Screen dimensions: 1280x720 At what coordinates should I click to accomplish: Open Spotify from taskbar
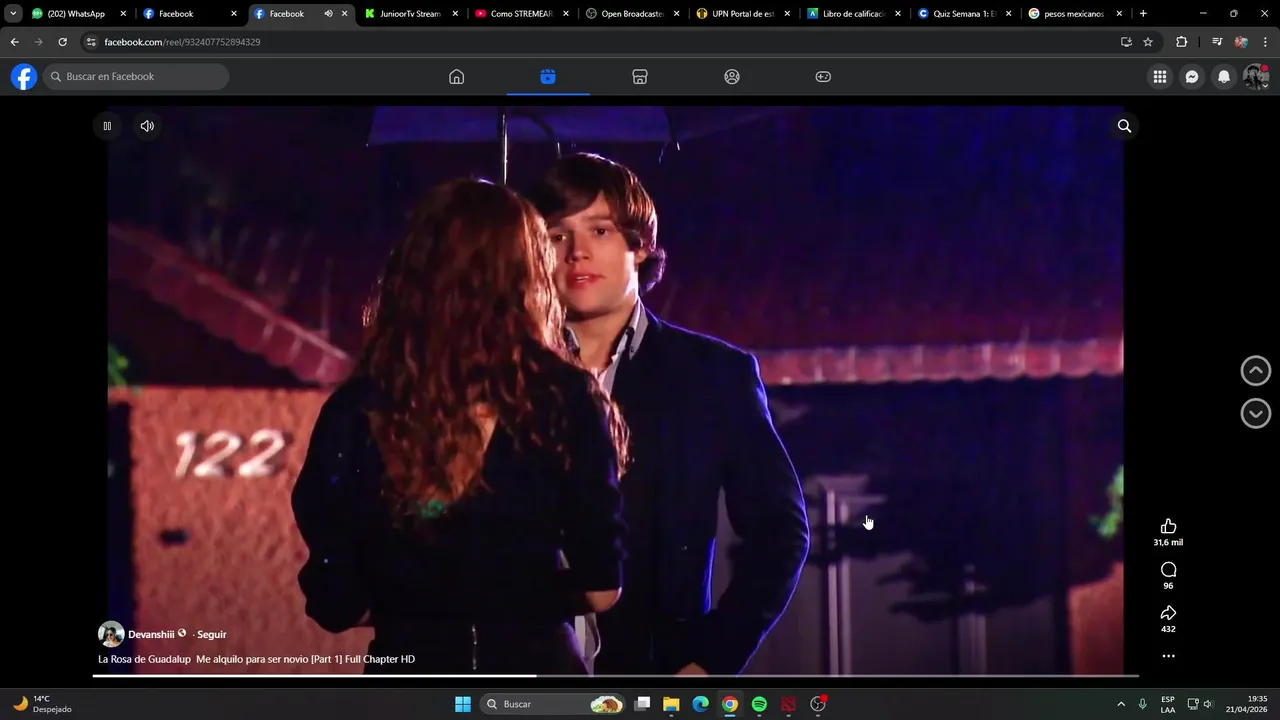tap(759, 704)
